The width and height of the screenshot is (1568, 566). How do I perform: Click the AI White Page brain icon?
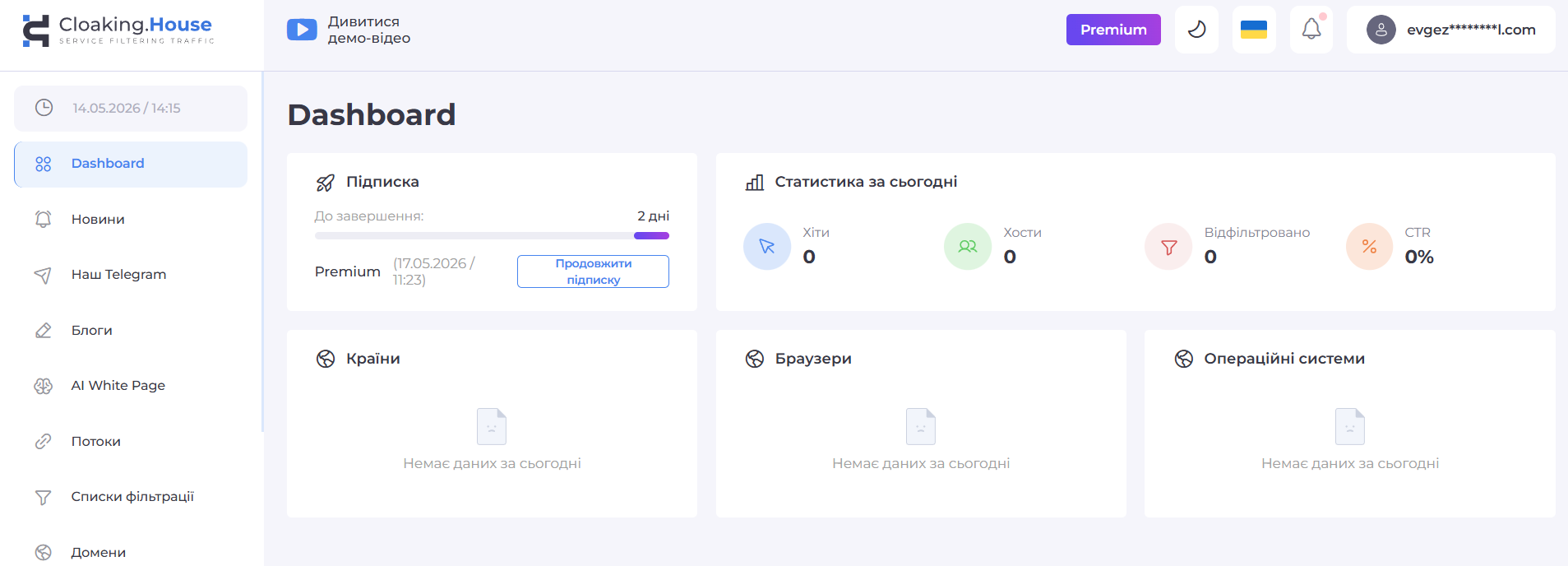tap(44, 386)
